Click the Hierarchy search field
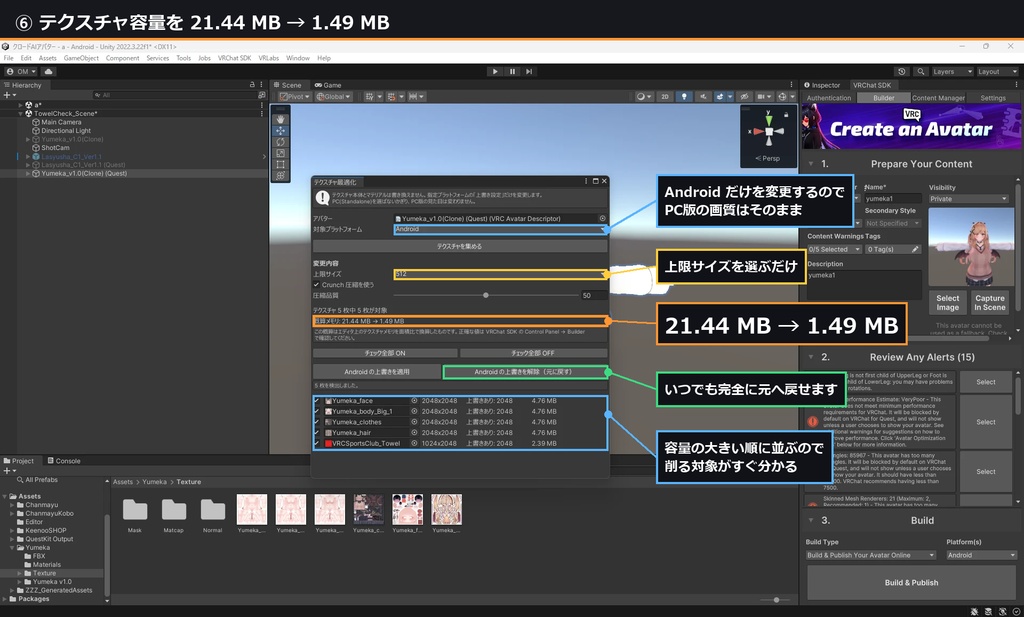The height and width of the screenshot is (617, 1024). point(175,95)
